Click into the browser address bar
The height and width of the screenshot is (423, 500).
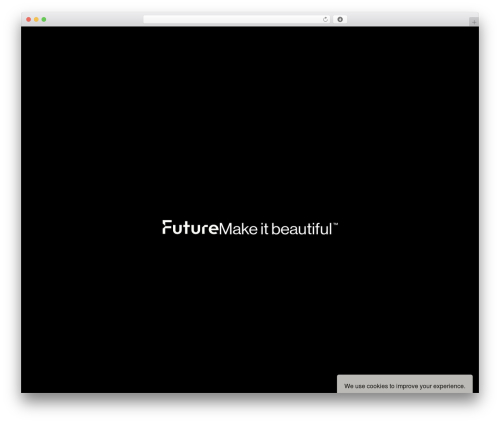point(237,19)
